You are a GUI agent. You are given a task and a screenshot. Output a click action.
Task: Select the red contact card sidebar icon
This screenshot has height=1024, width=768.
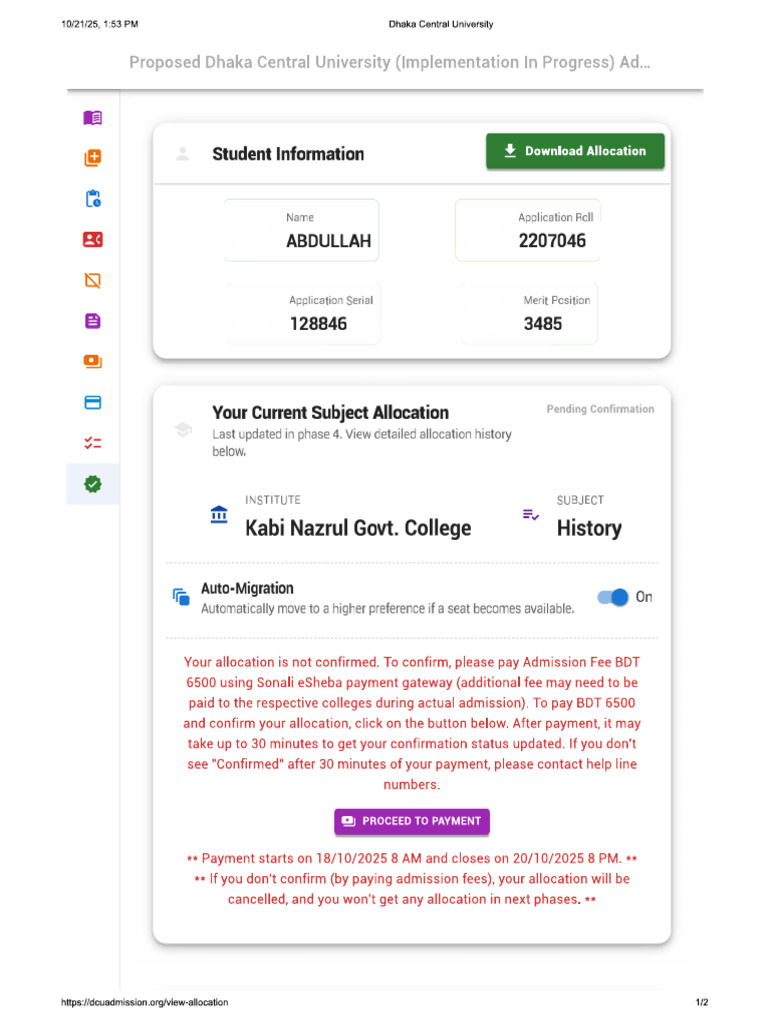(93, 240)
